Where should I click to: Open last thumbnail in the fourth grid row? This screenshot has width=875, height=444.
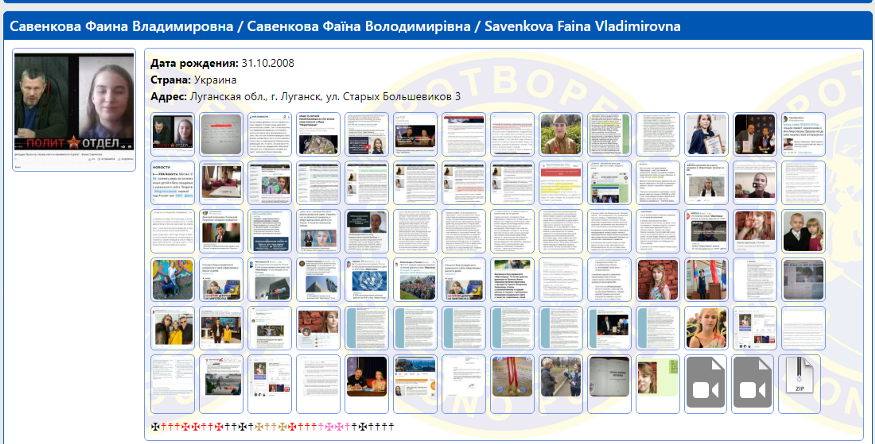804,280
